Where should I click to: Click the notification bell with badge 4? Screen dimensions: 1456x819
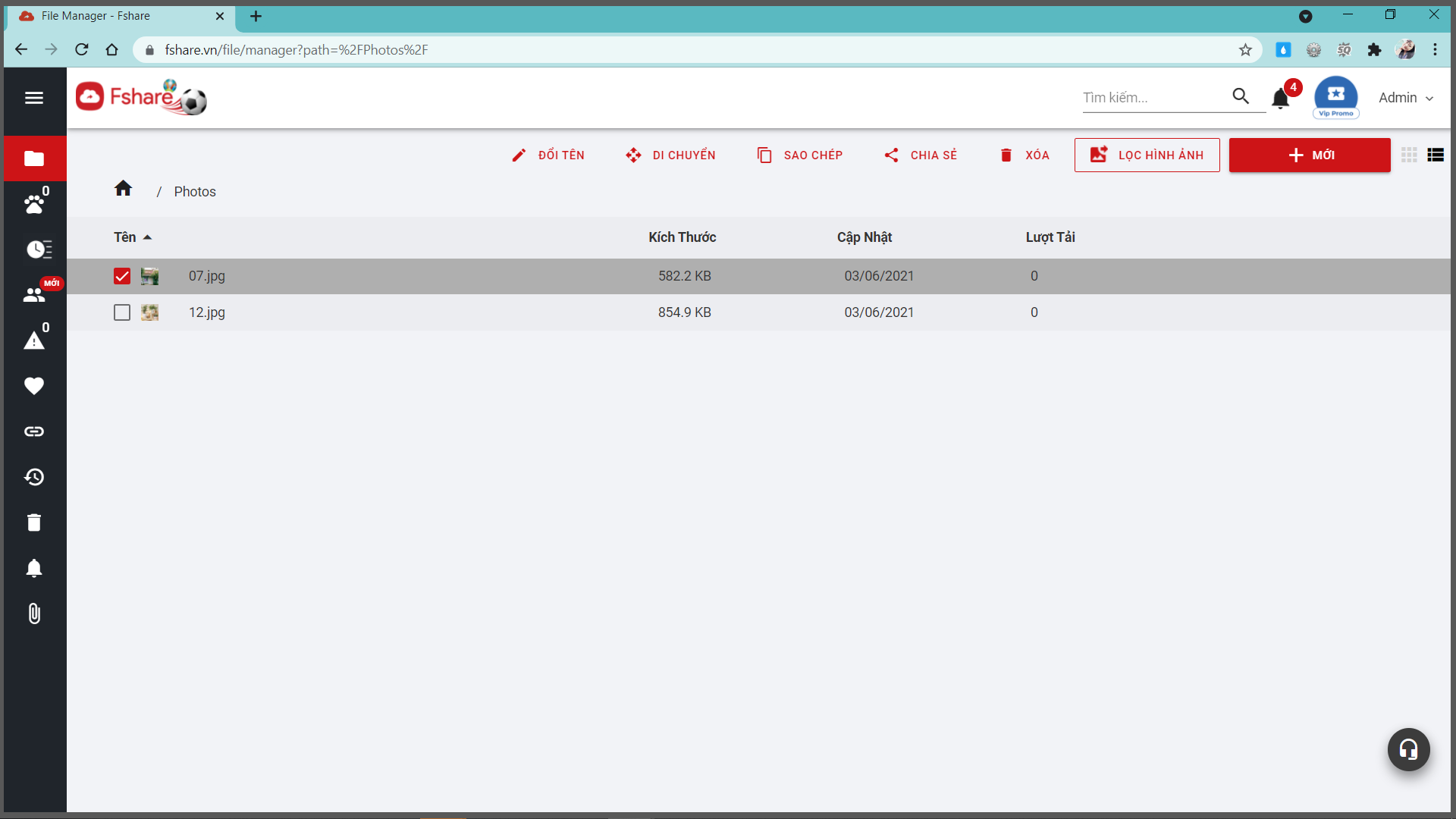tap(1281, 98)
